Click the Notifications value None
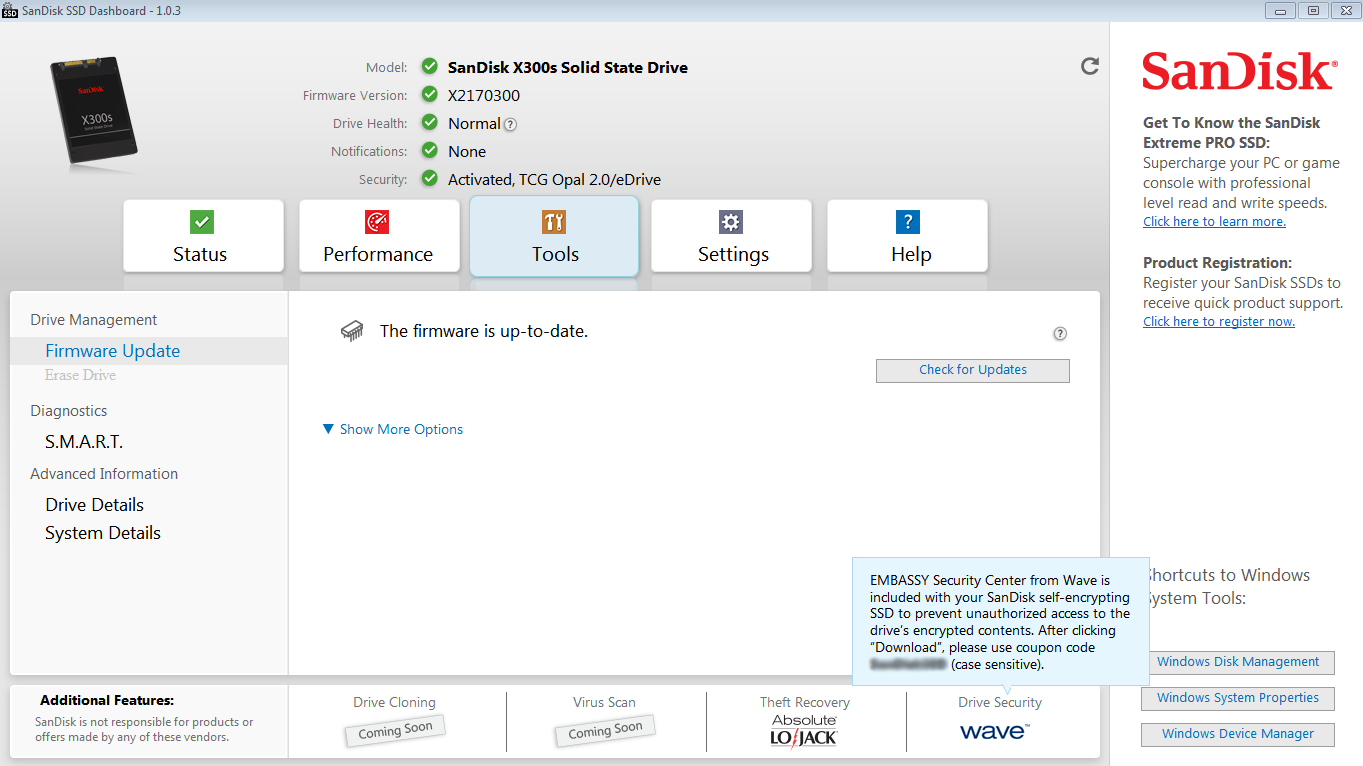 [467, 152]
